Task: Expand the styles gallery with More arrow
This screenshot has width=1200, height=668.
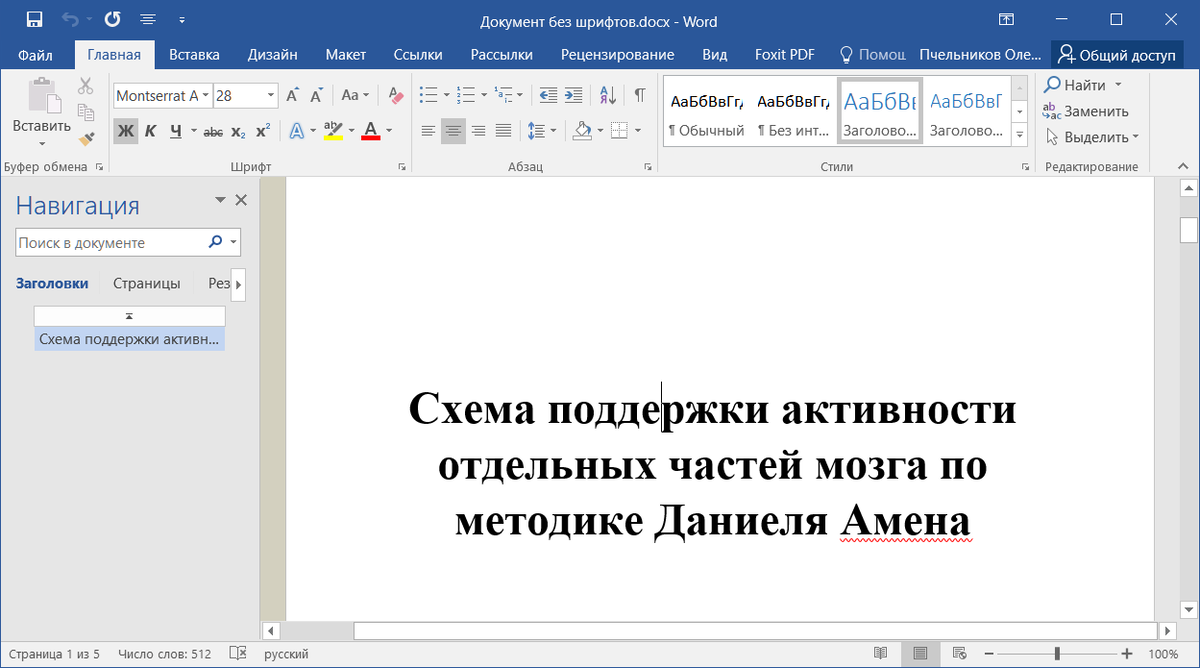Action: pos(1019,135)
